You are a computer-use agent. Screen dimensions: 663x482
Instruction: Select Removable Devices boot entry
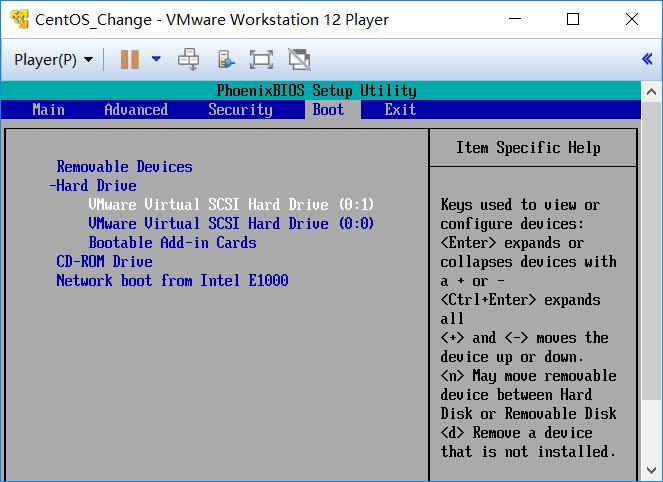[x=124, y=167]
